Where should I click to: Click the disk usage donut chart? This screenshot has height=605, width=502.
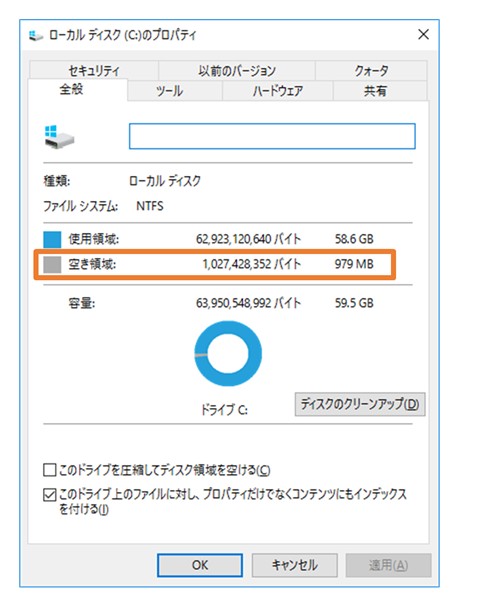pyautogui.click(x=228, y=353)
